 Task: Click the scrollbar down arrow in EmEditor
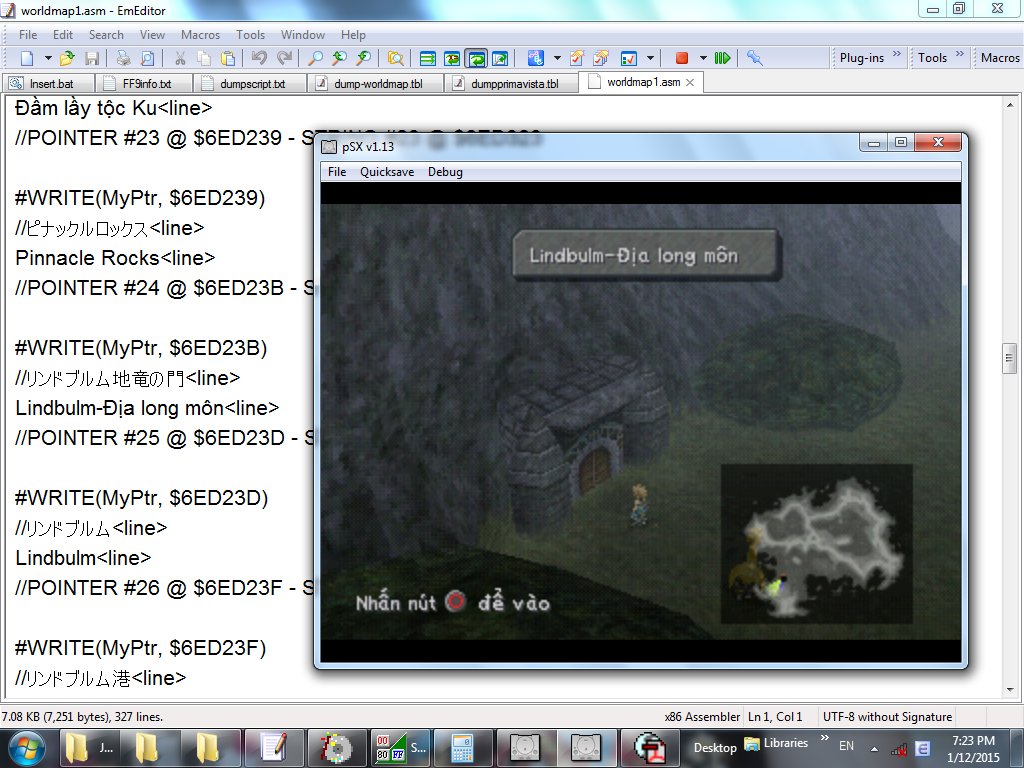[1010, 690]
